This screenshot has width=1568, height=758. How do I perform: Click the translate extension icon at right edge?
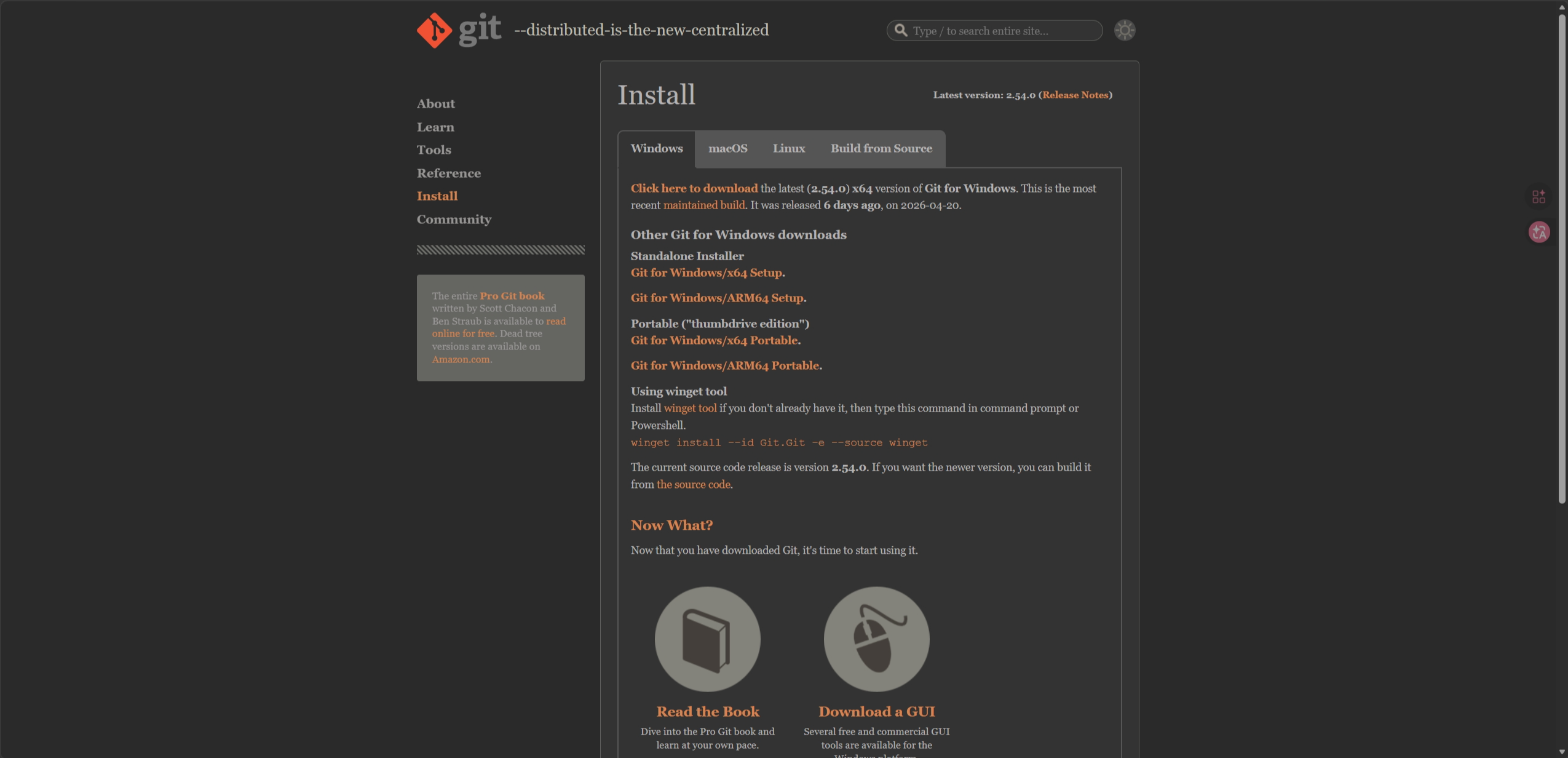[1538, 232]
